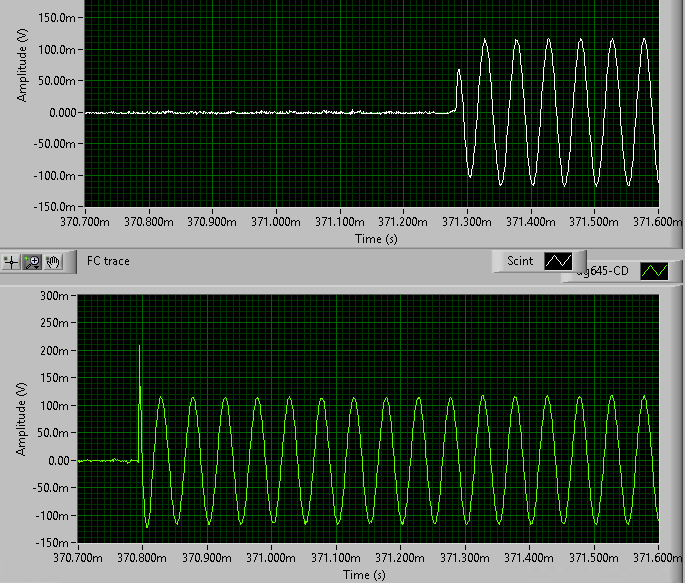685x583 pixels.
Task: Click bottom graph 0.00 amplitude tick label
Action: (59, 460)
